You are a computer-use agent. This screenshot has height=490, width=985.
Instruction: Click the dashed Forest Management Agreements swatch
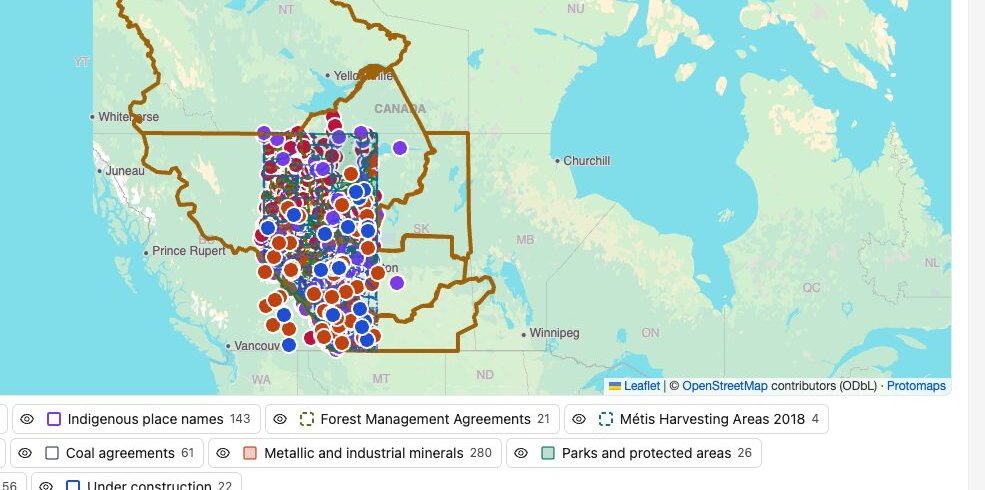[x=307, y=419]
